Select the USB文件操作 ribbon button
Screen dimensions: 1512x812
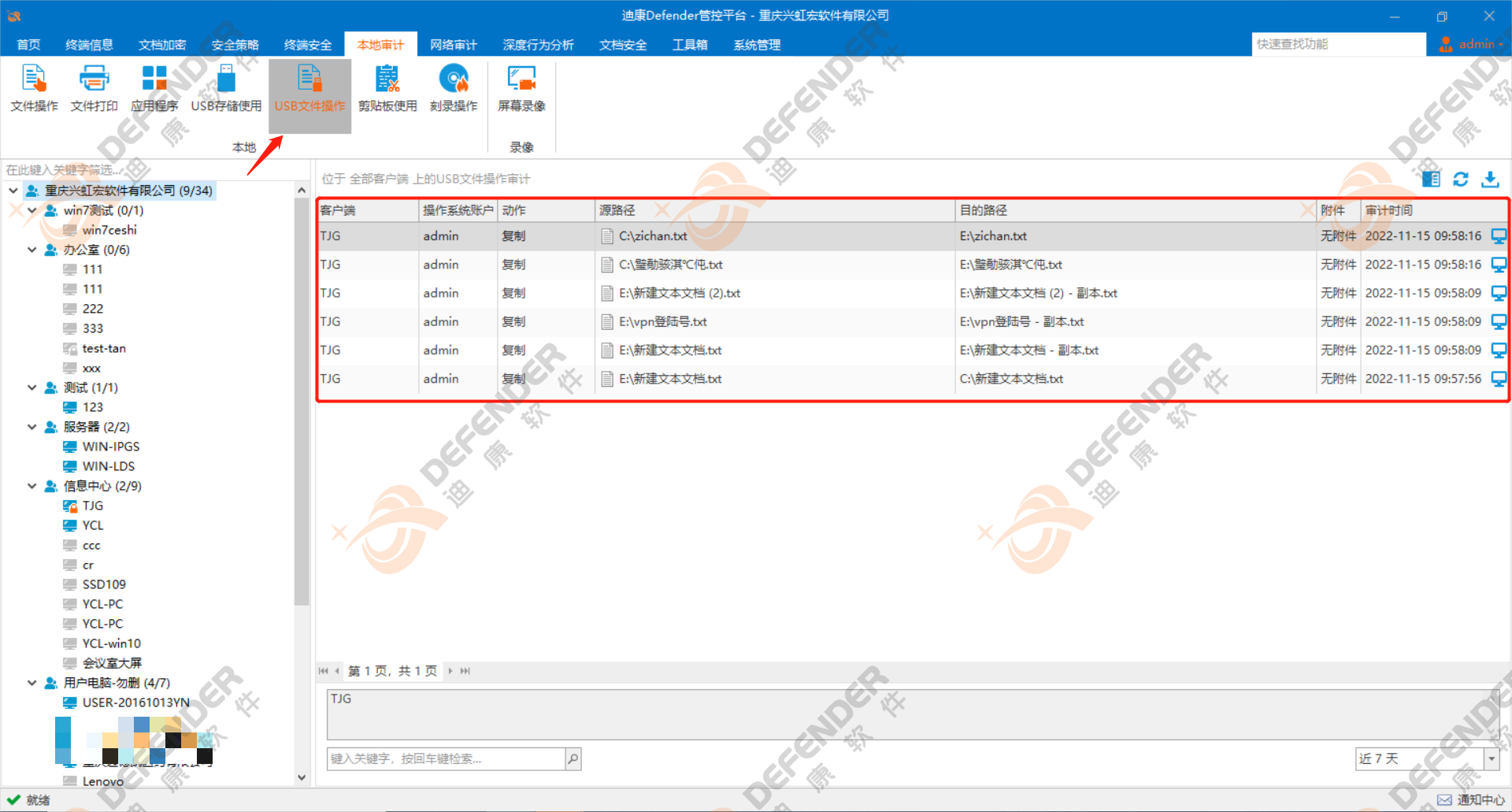(309, 95)
